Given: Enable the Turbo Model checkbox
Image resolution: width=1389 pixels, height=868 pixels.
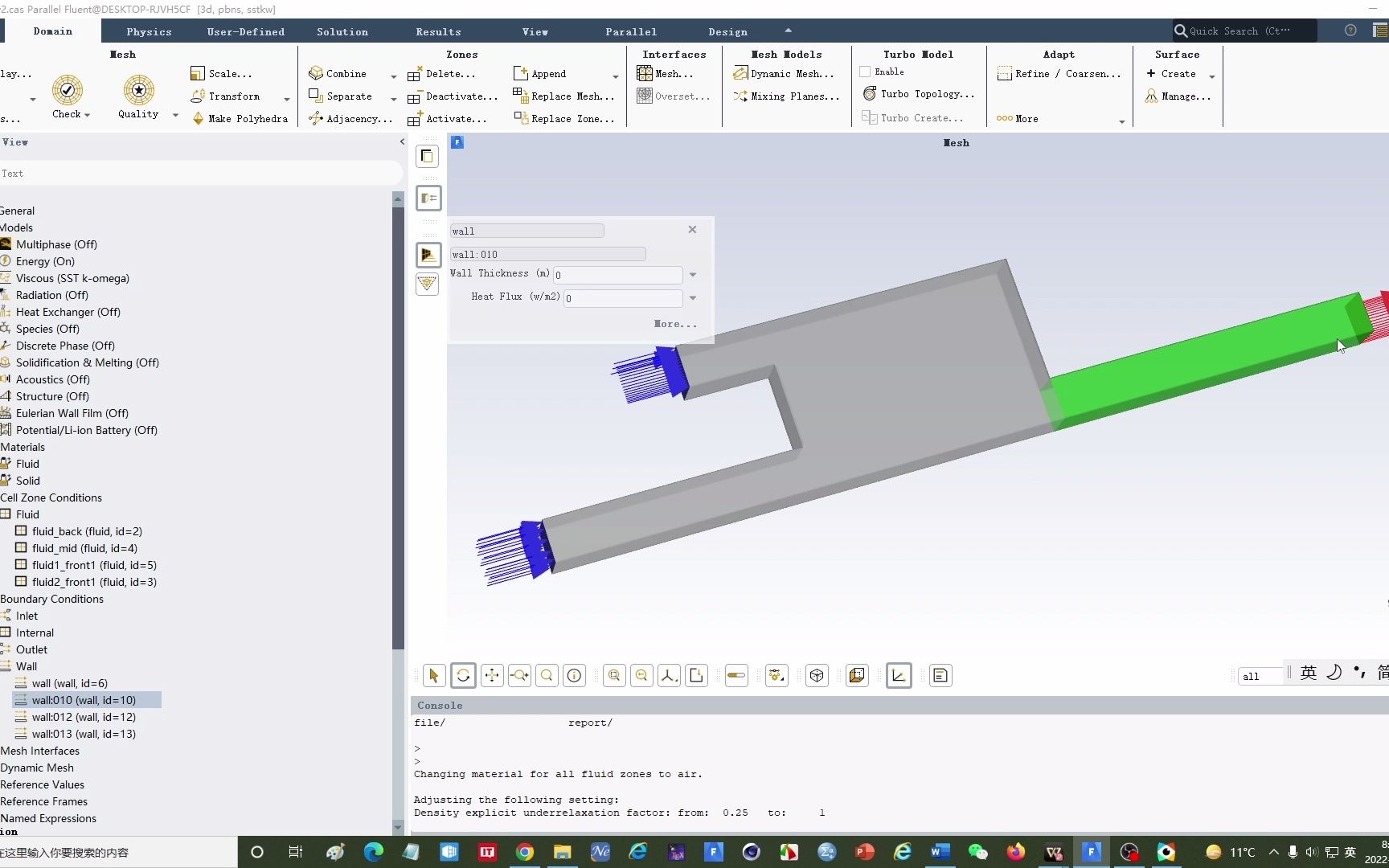Looking at the screenshot, I should [x=865, y=72].
